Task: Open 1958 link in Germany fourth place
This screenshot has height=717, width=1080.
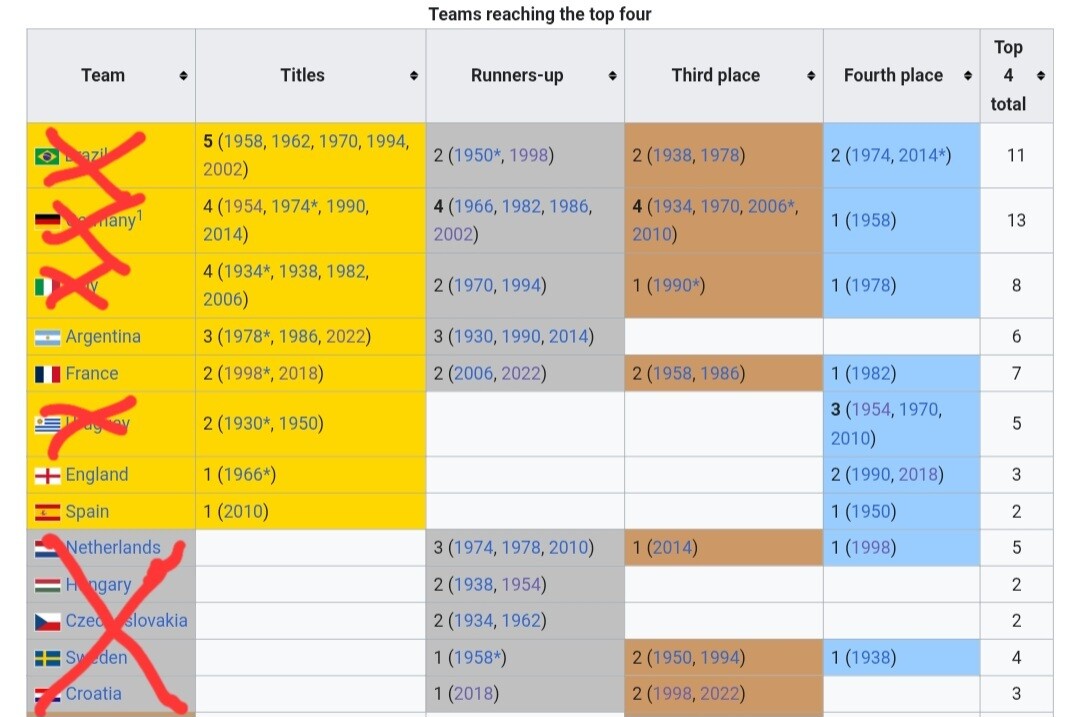Action: click(x=871, y=220)
